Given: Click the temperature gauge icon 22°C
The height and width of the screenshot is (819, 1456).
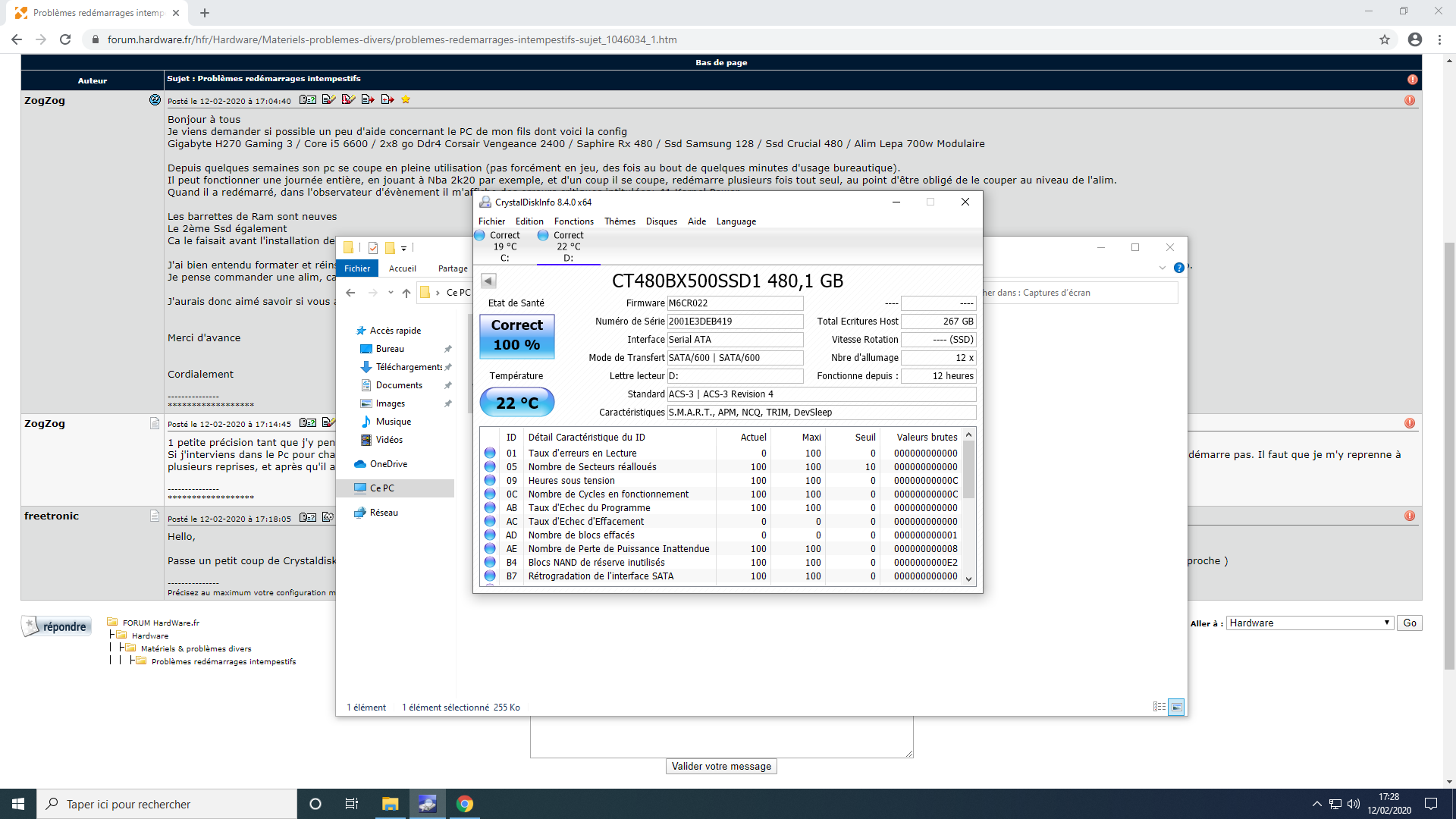Looking at the screenshot, I should coord(517,402).
